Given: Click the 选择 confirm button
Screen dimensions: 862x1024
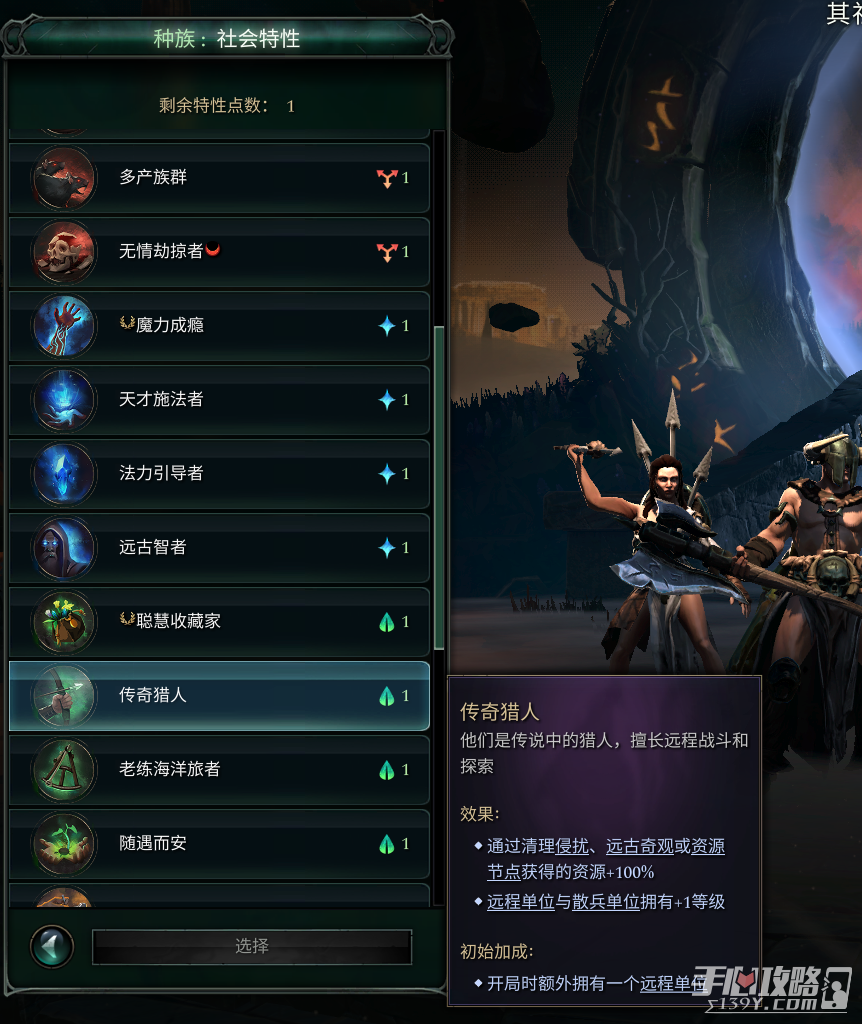Looking at the screenshot, I should click(252, 946).
